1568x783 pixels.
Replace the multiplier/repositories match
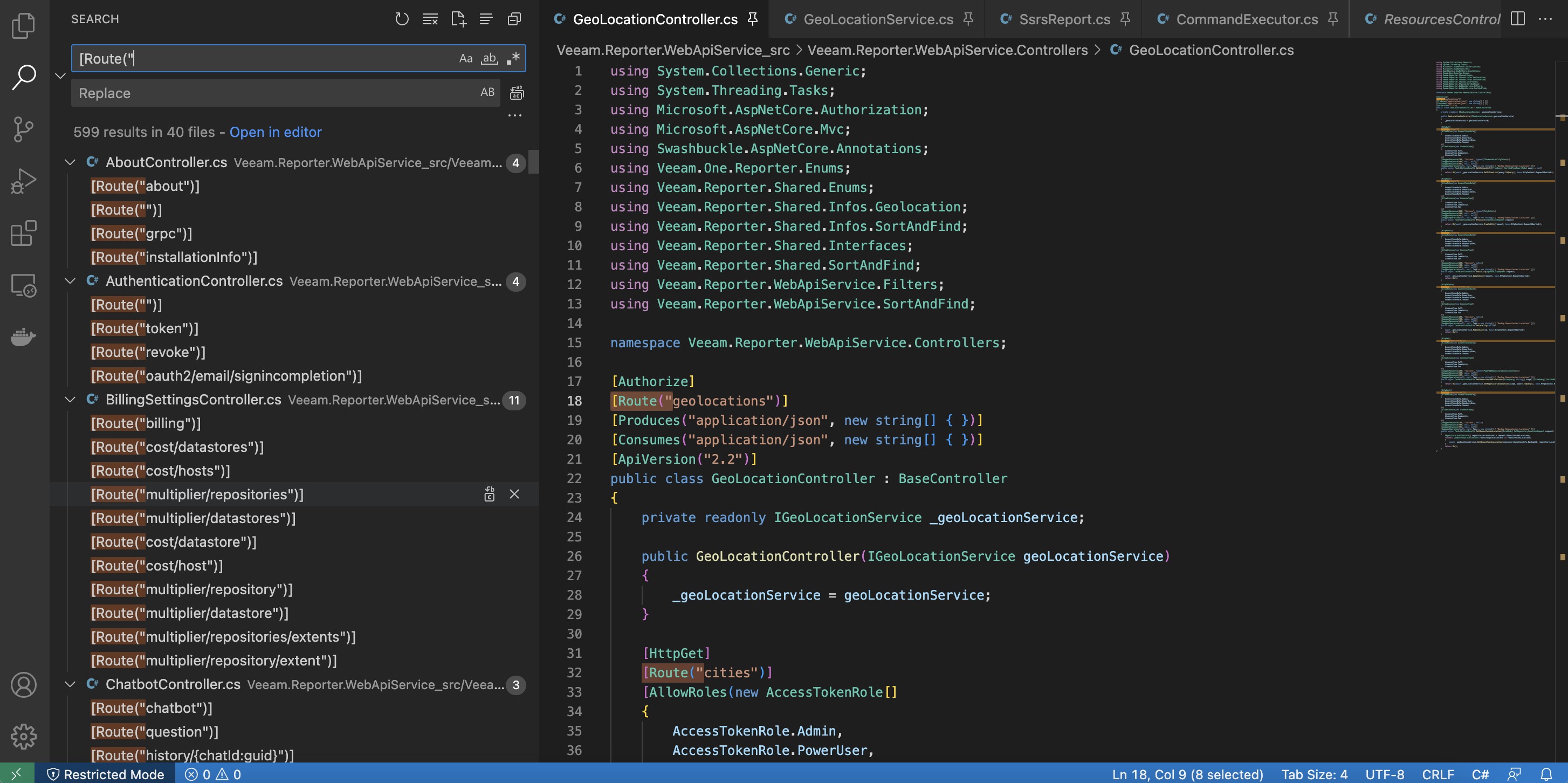point(490,494)
